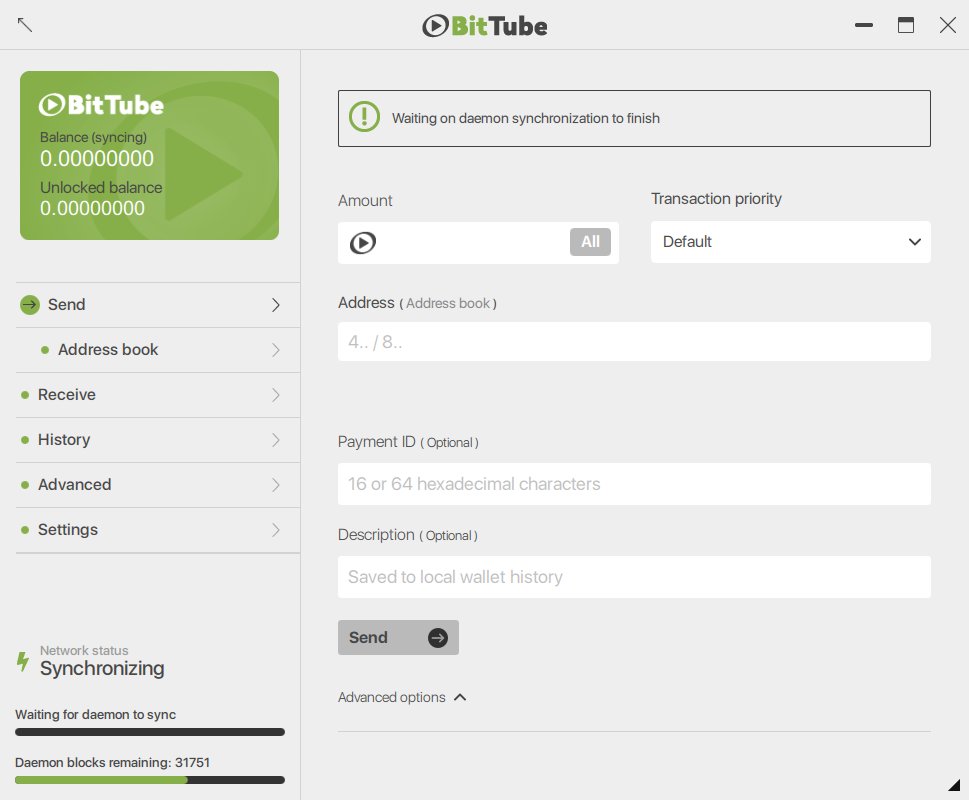Click the exclamation warning icon in the sync notice
The height and width of the screenshot is (800, 969).
365,117
